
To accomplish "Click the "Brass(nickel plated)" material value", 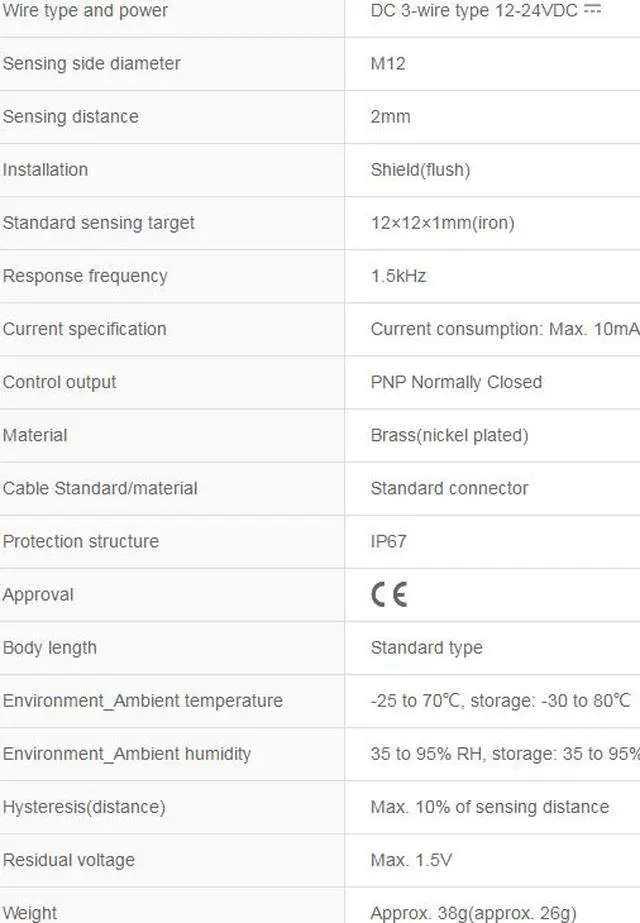I will (449, 435).
